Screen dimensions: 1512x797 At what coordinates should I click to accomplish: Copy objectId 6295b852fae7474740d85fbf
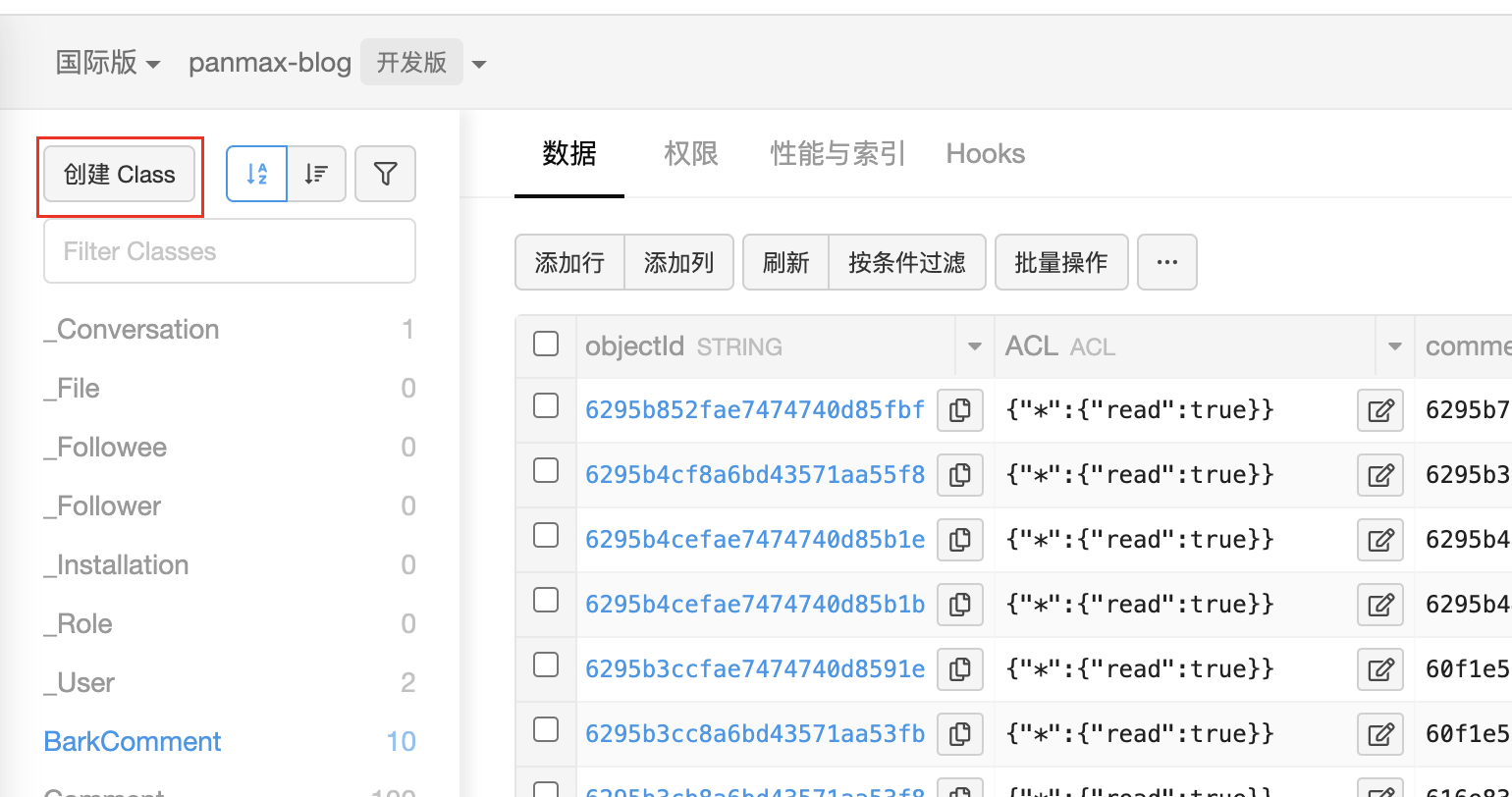point(960,410)
